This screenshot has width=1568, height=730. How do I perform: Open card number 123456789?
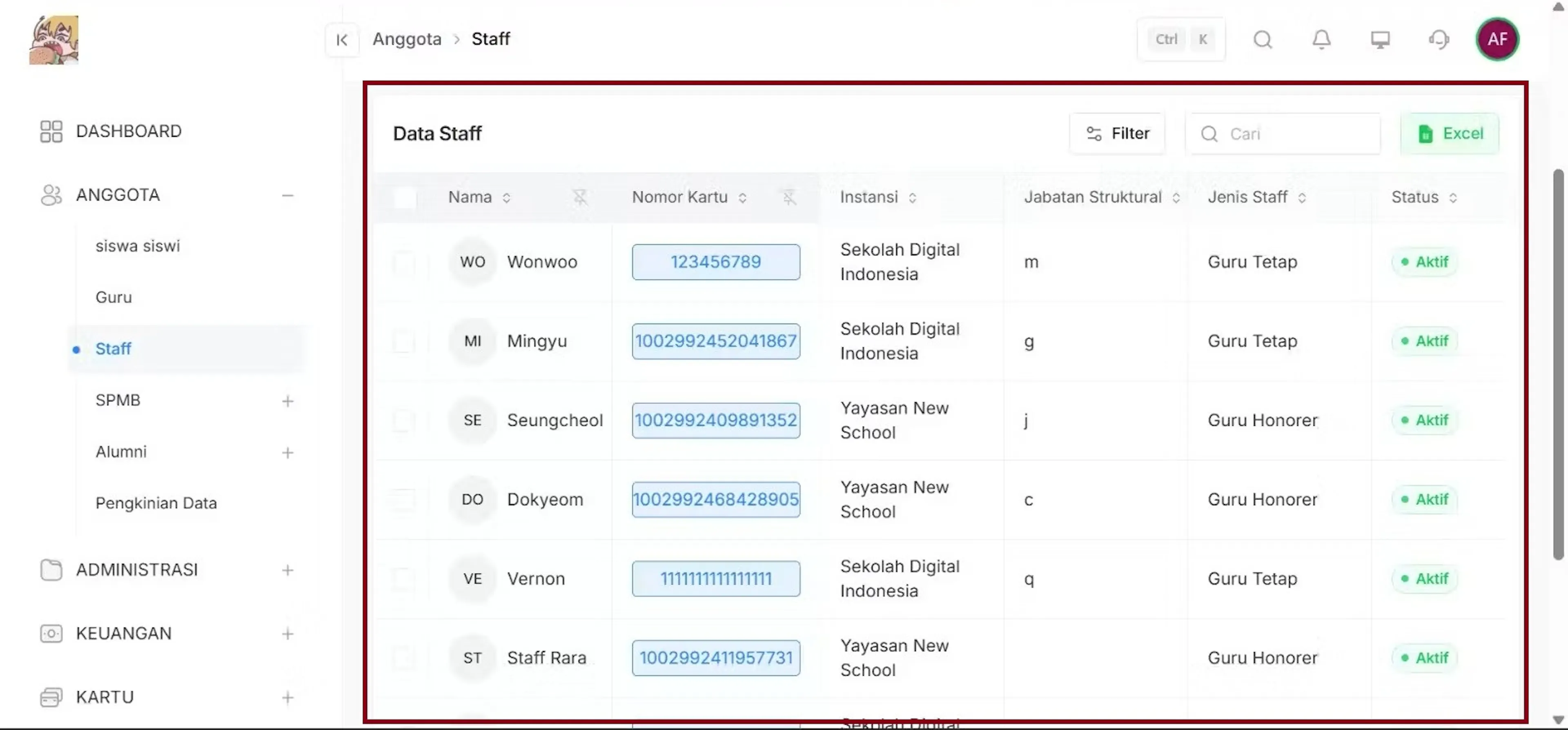716,262
